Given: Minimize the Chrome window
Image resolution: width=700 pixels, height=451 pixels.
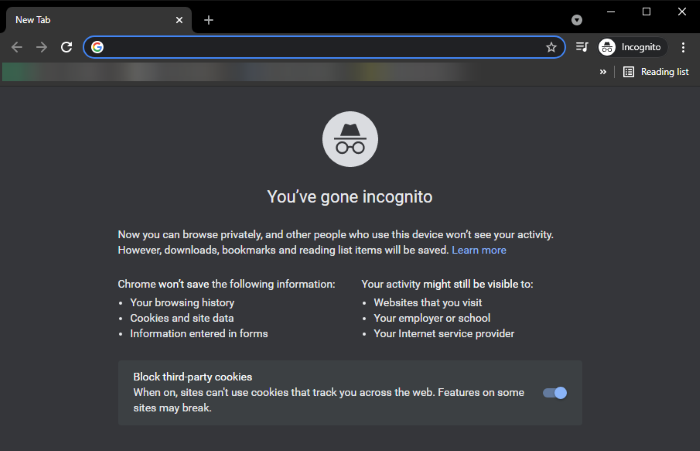Looking at the screenshot, I should [x=611, y=12].
